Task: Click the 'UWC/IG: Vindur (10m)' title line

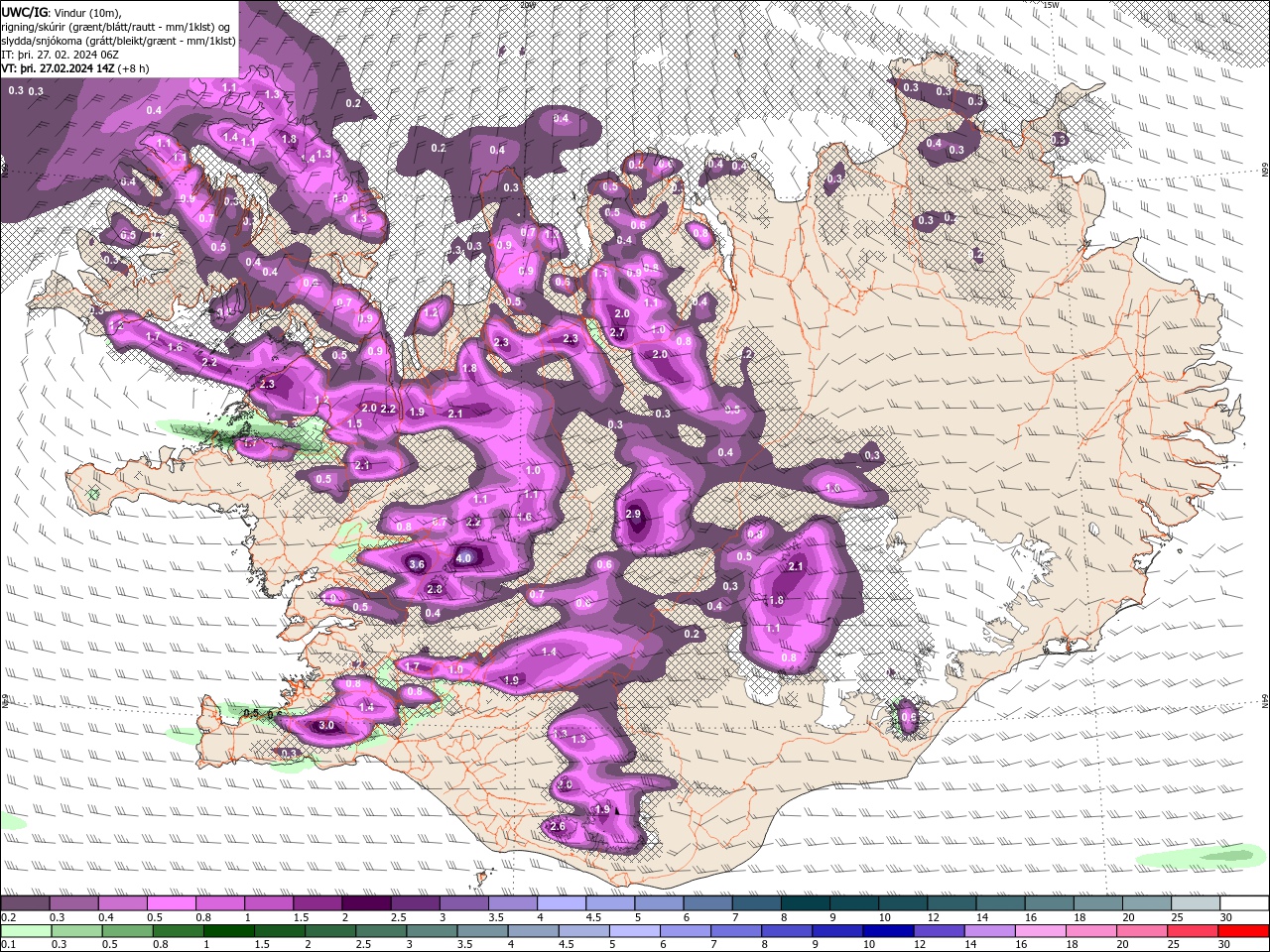Action: [61, 12]
